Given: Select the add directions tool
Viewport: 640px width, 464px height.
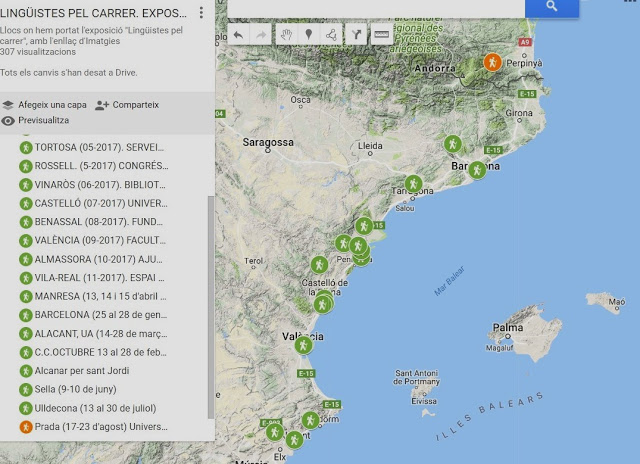Looking at the screenshot, I should point(356,35).
